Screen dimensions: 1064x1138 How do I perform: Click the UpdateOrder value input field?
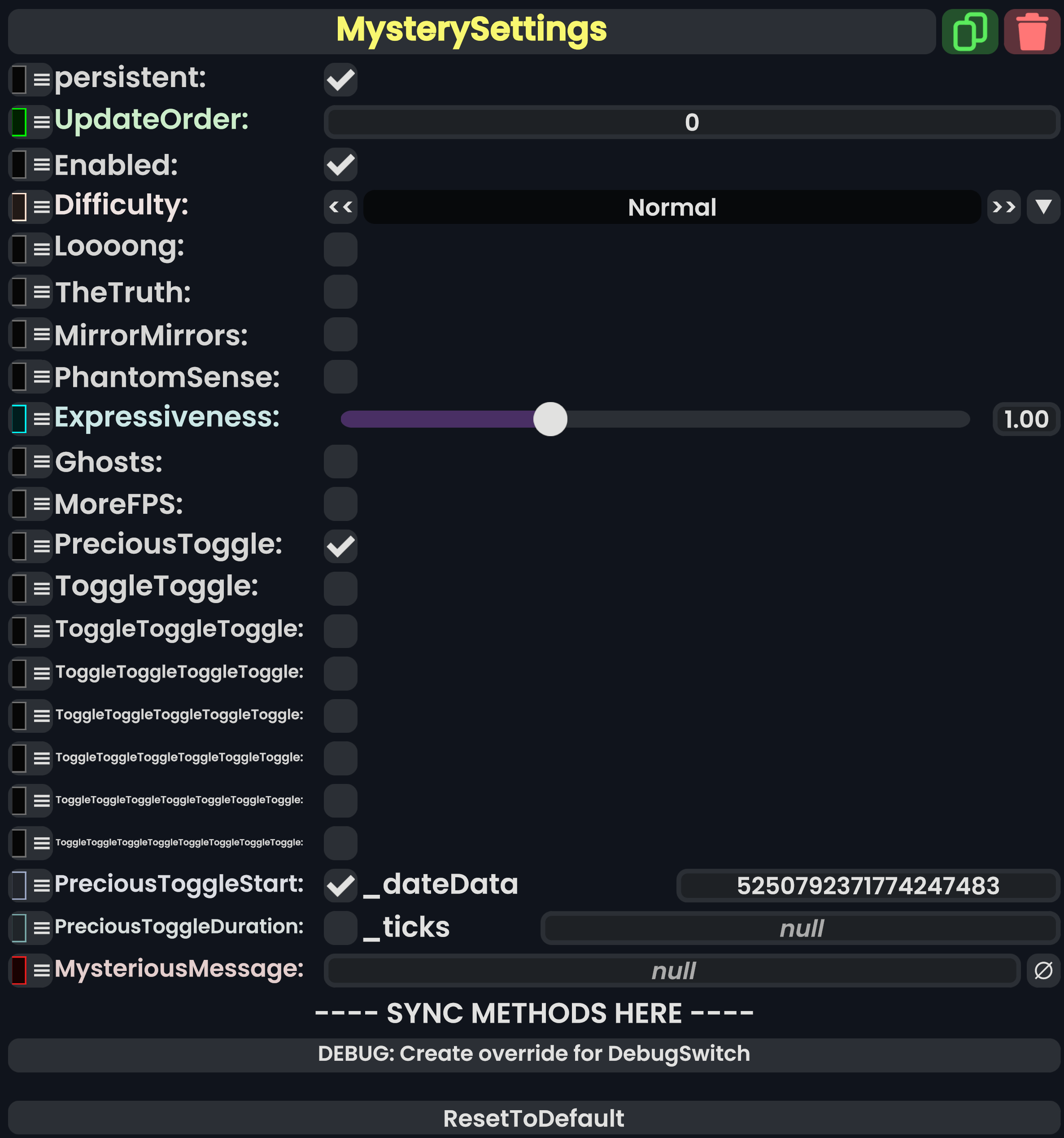click(691, 122)
